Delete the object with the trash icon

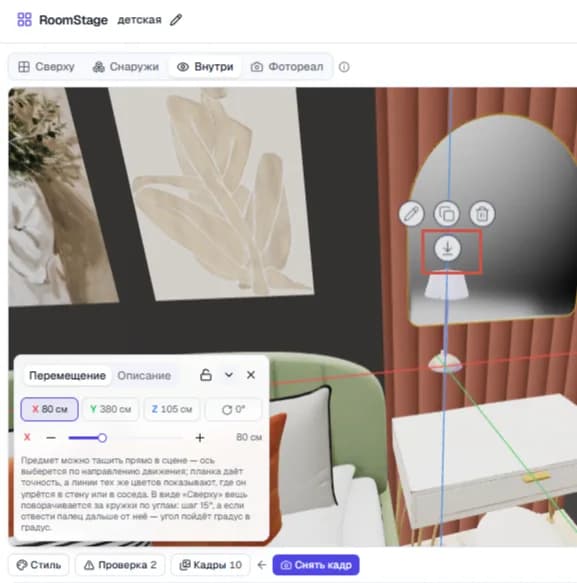[482, 214]
